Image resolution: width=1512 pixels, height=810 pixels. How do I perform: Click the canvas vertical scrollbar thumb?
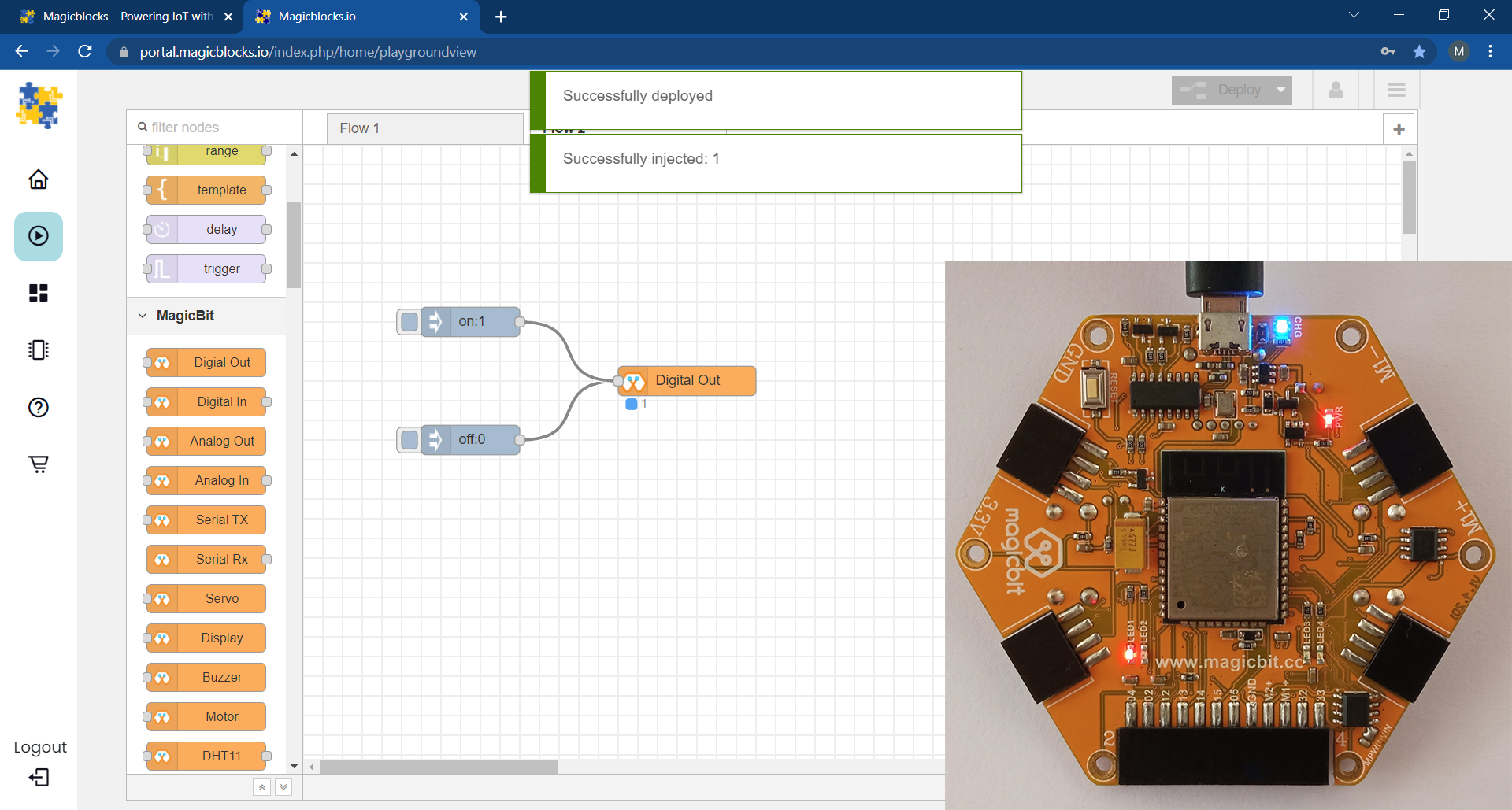tap(1409, 197)
